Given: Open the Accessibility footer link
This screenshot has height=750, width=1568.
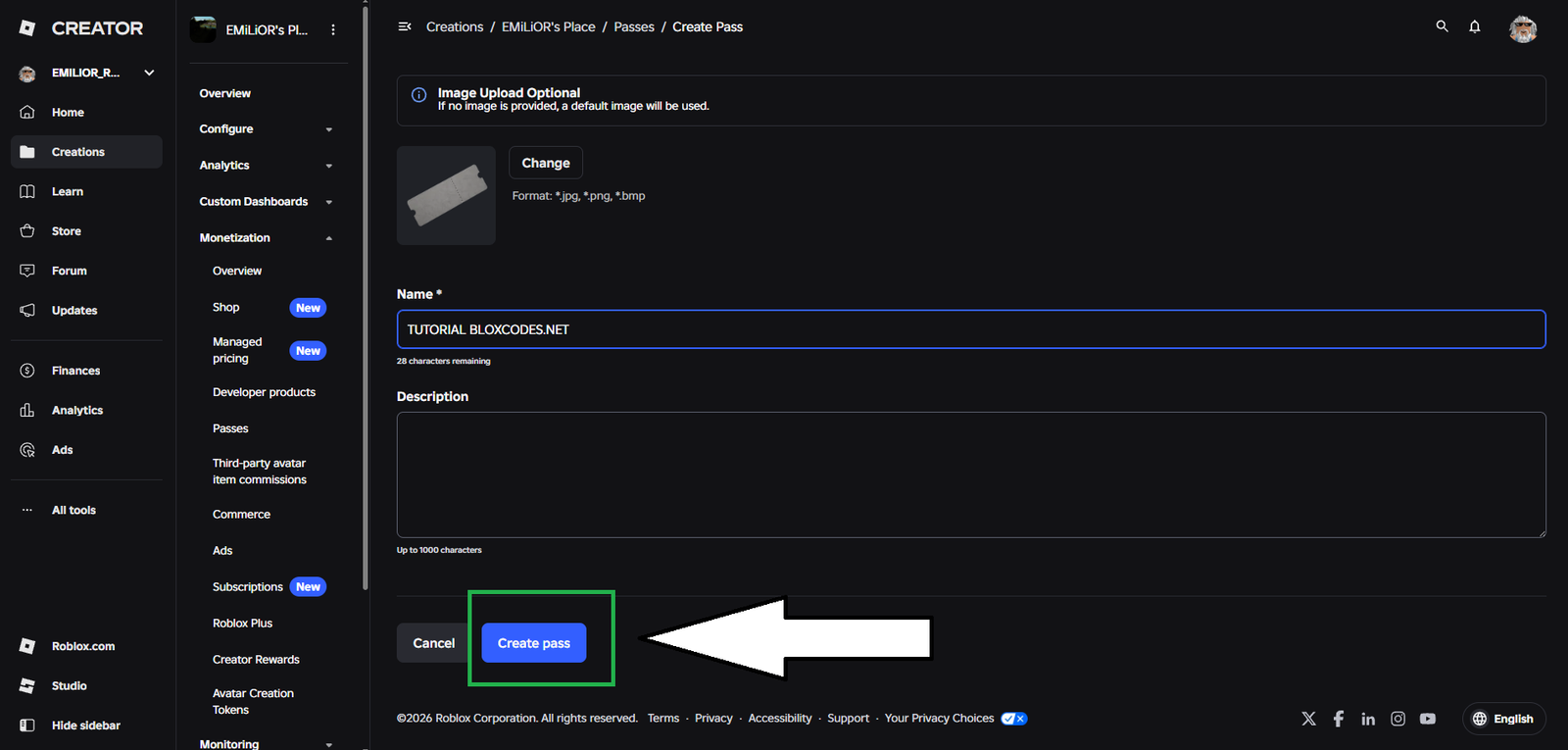Looking at the screenshot, I should [x=780, y=719].
